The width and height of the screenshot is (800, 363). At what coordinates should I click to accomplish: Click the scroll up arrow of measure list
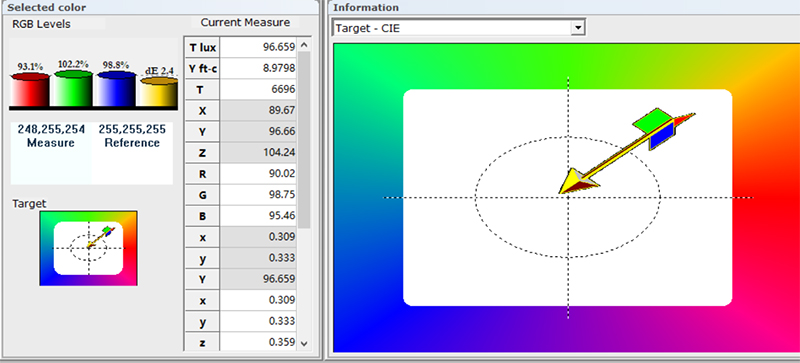[x=305, y=45]
